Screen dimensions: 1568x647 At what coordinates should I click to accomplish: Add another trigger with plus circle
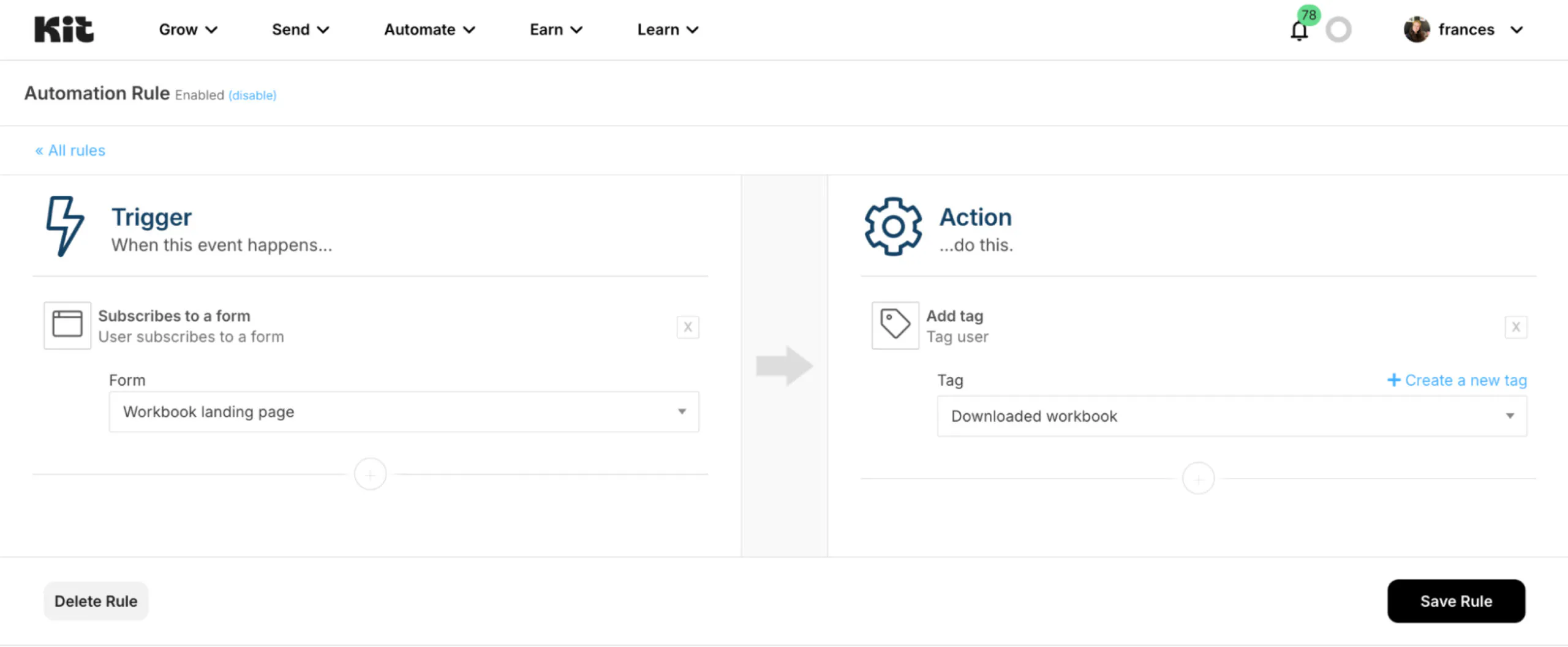tap(371, 474)
